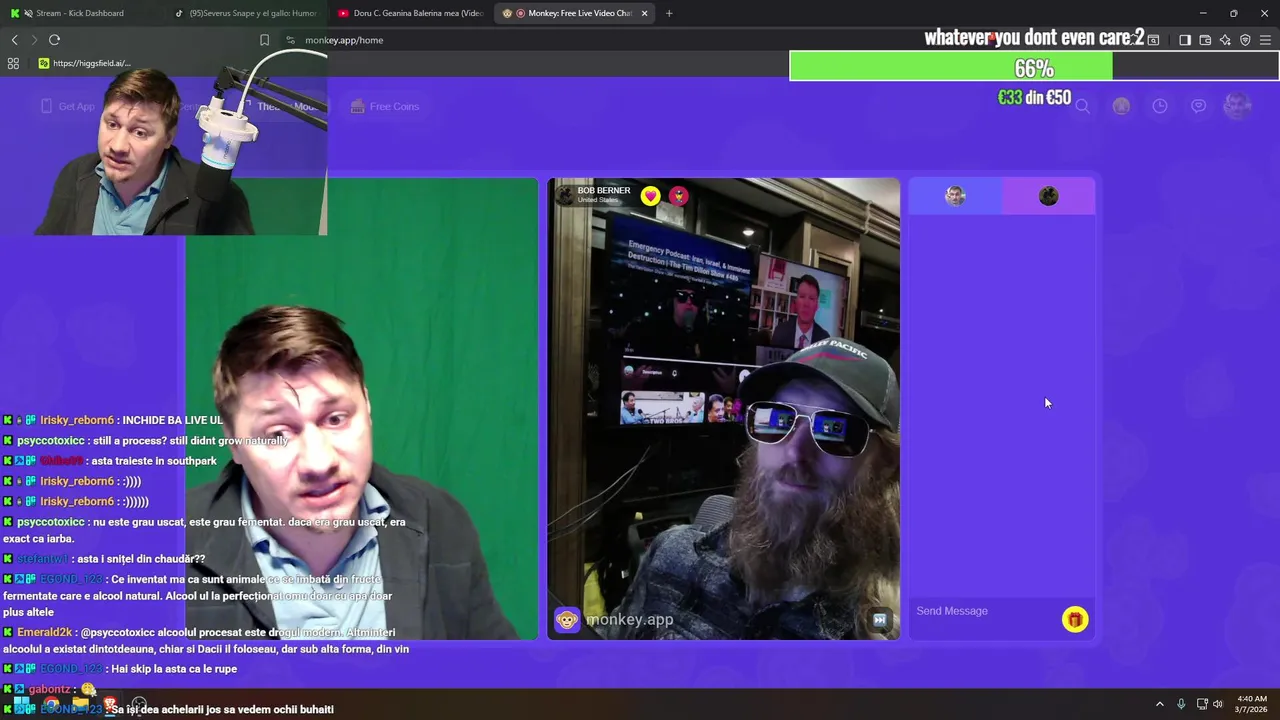Close the Monkey video chat tab
This screenshot has height=720, width=1280.
[644, 13]
